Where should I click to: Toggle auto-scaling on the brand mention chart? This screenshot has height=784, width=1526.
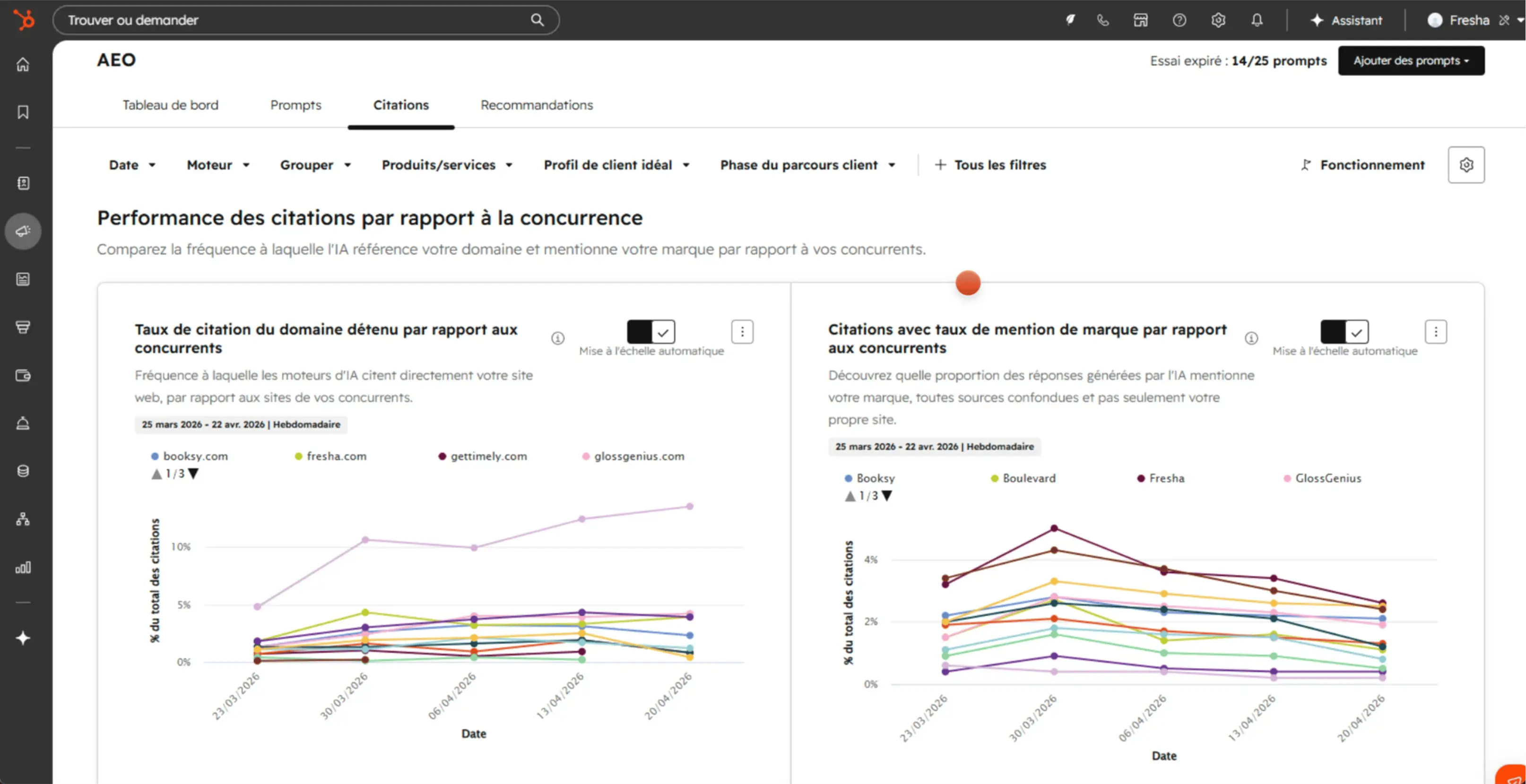click(x=1345, y=332)
